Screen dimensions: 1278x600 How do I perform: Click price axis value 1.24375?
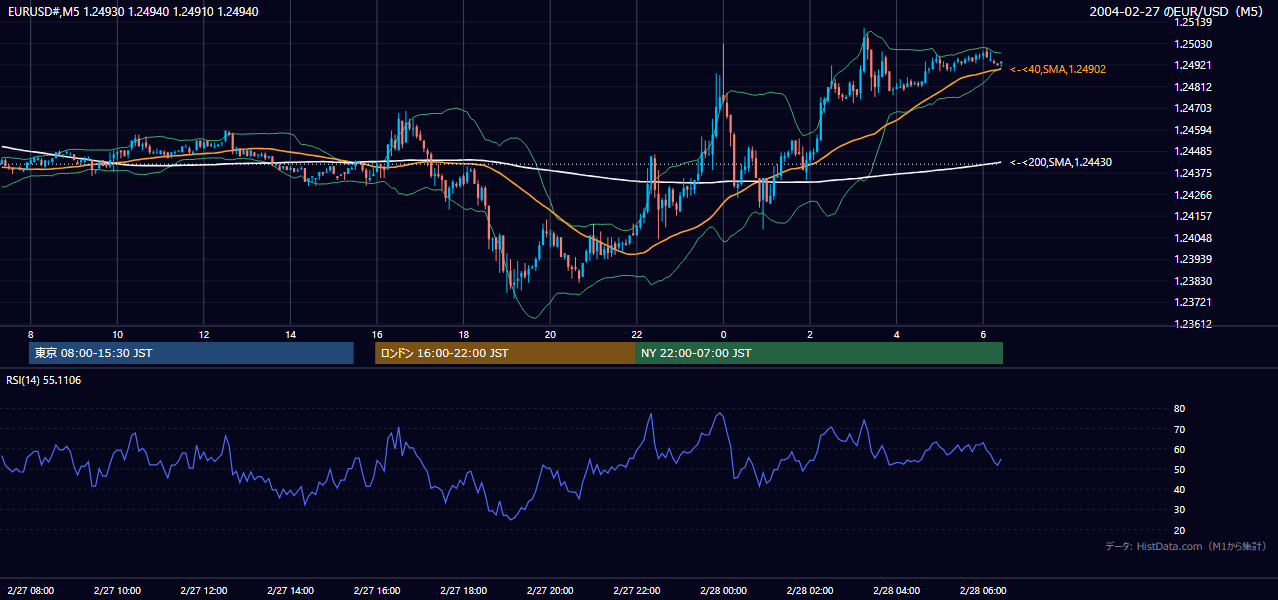click(x=1193, y=173)
